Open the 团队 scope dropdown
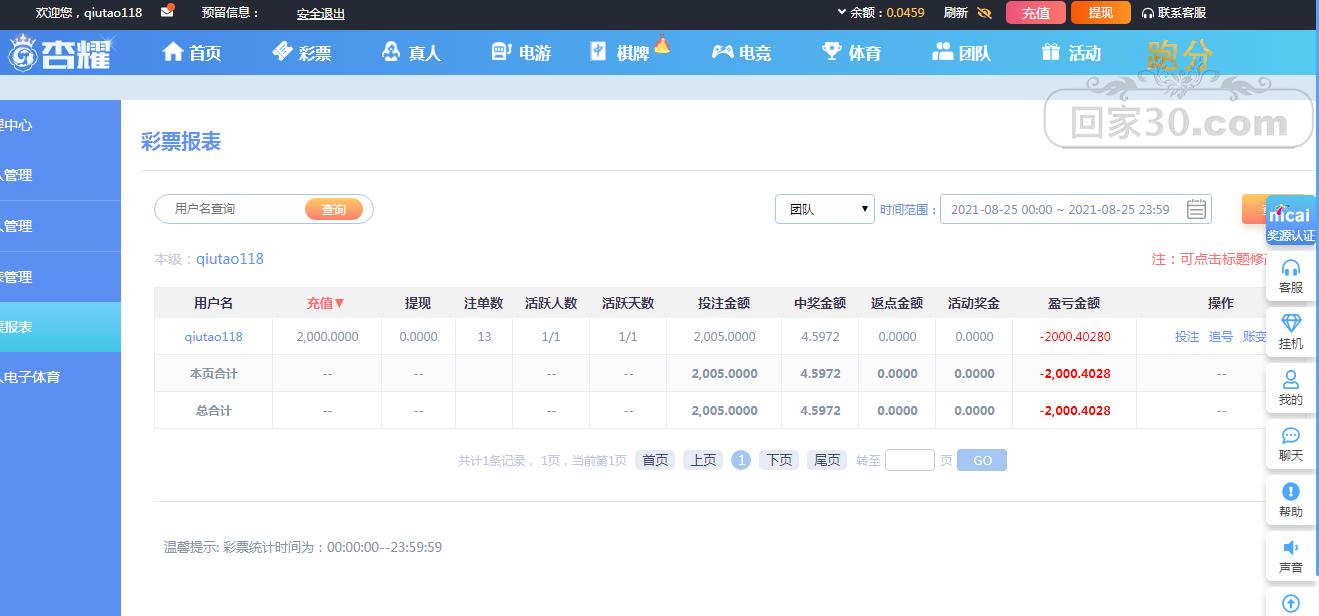 point(825,209)
